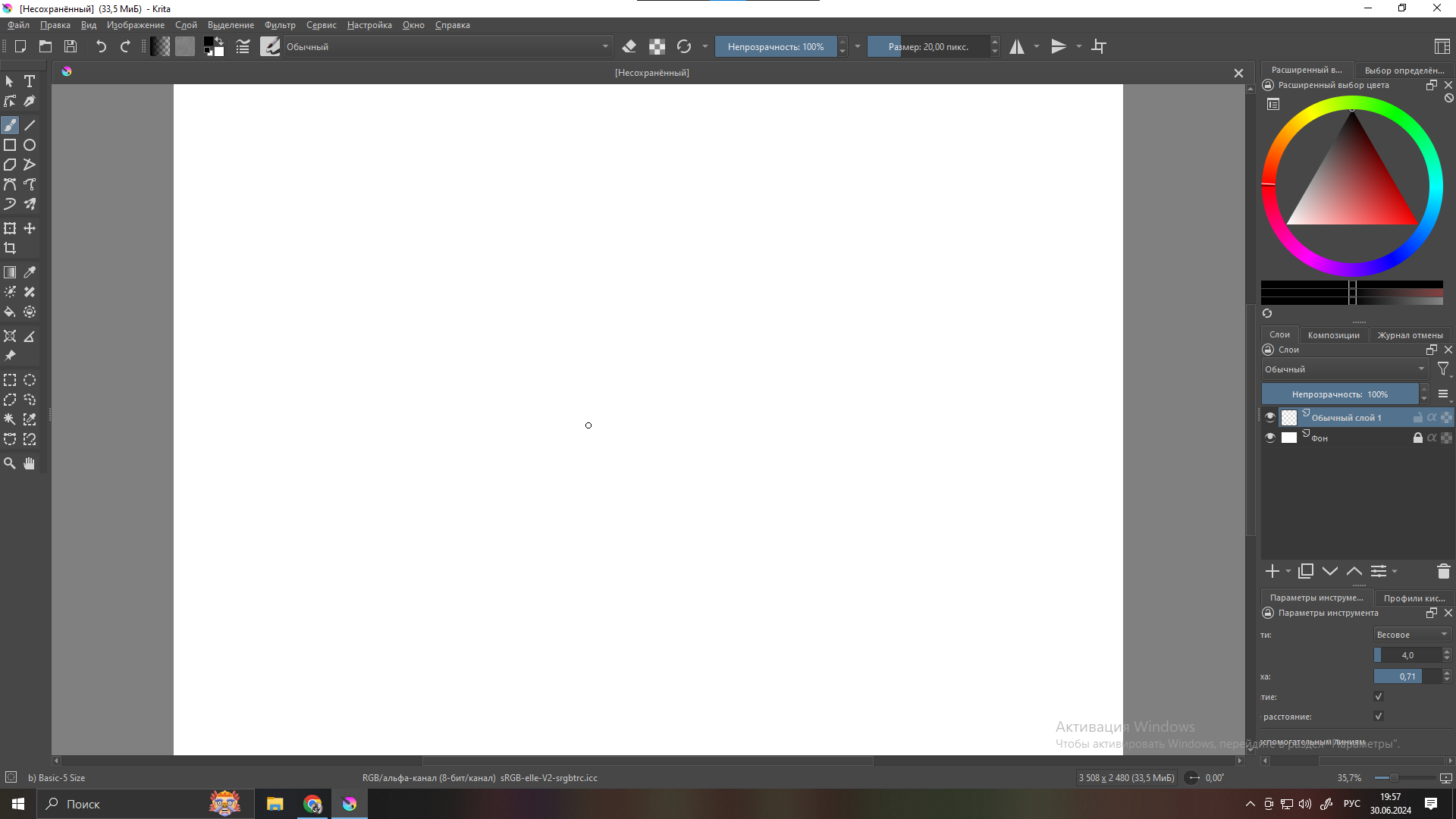Expand the Весовое smoothing dropdown
This screenshot has width=1456, height=819.
[x=1412, y=635]
